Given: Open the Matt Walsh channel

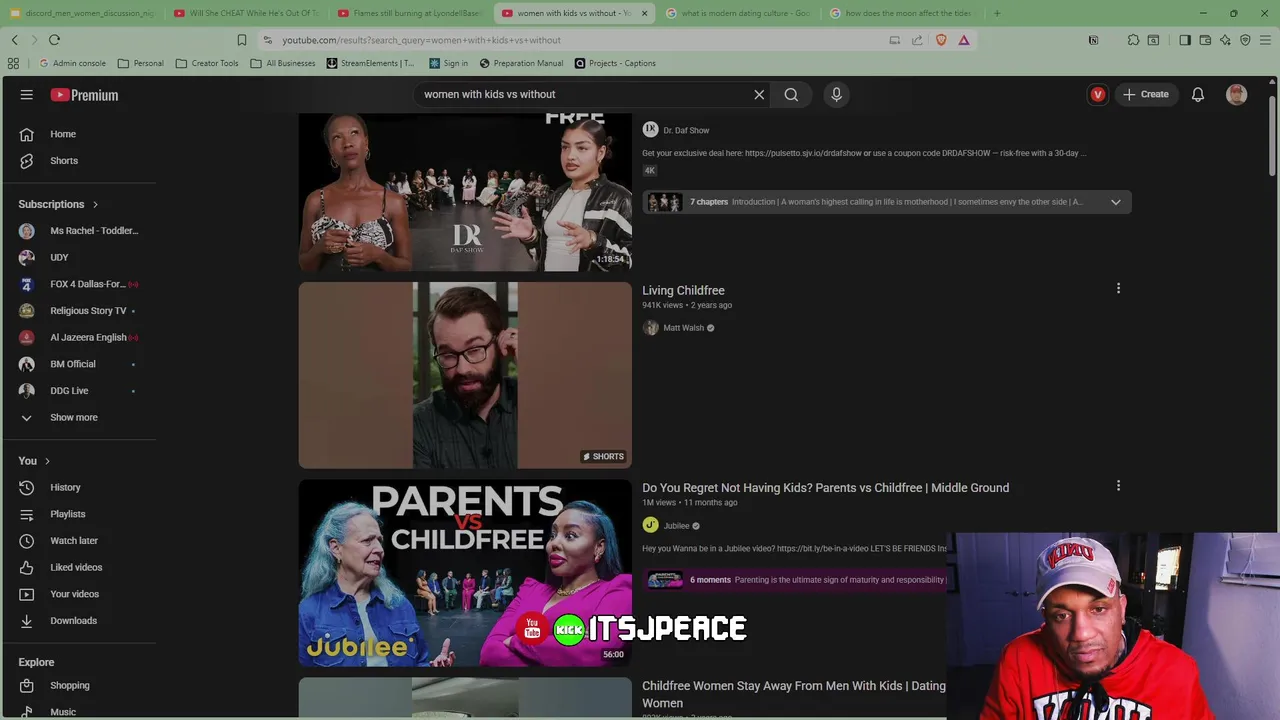Looking at the screenshot, I should pos(684,328).
